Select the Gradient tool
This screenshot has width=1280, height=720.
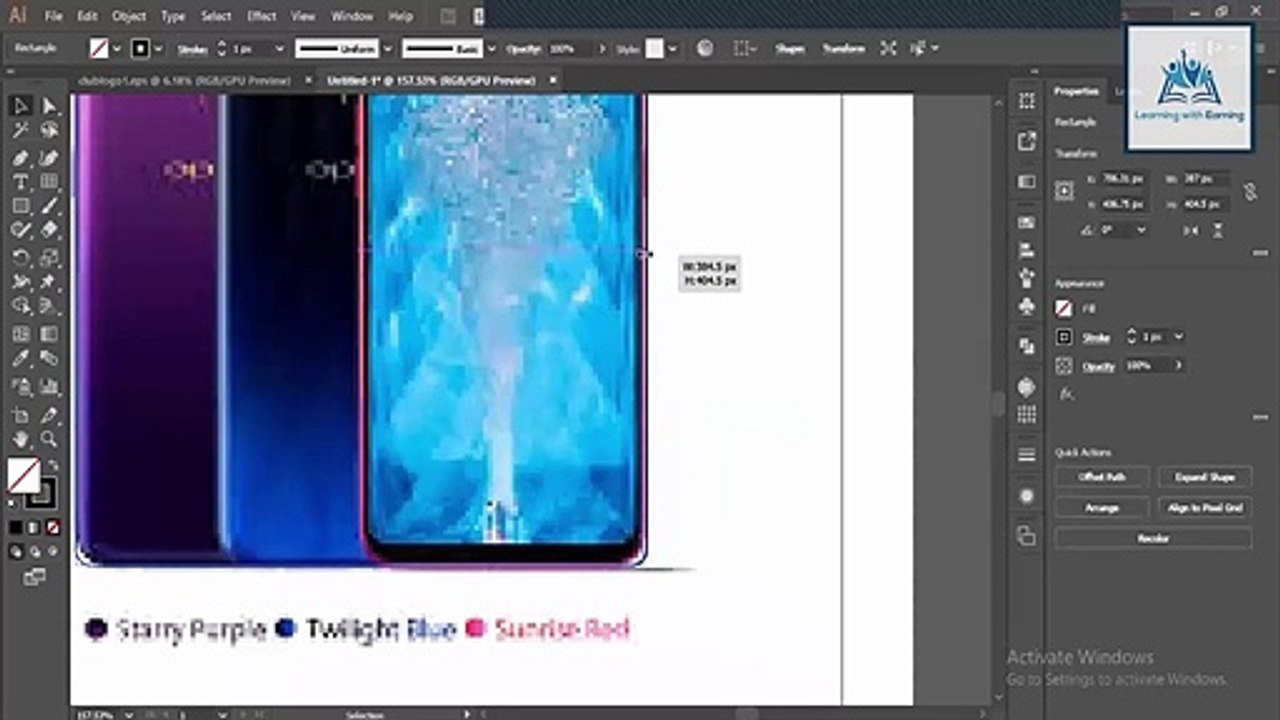point(48,334)
